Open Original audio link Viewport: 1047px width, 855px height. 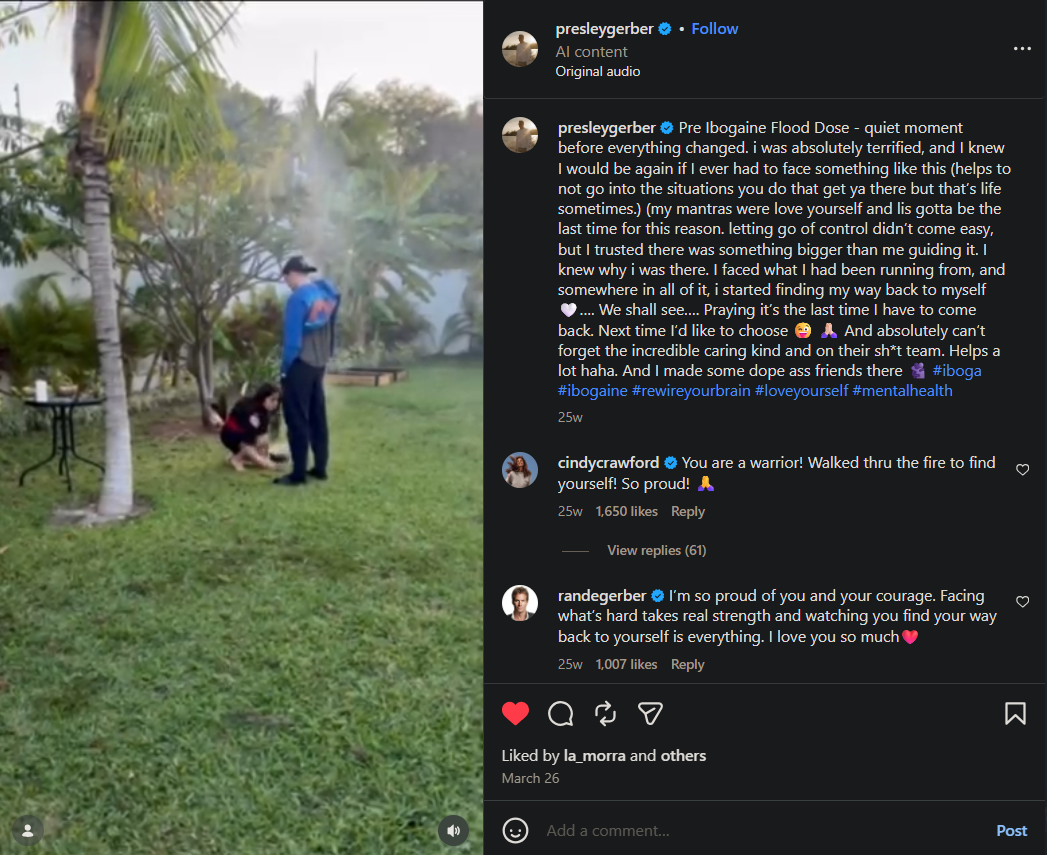[598, 71]
